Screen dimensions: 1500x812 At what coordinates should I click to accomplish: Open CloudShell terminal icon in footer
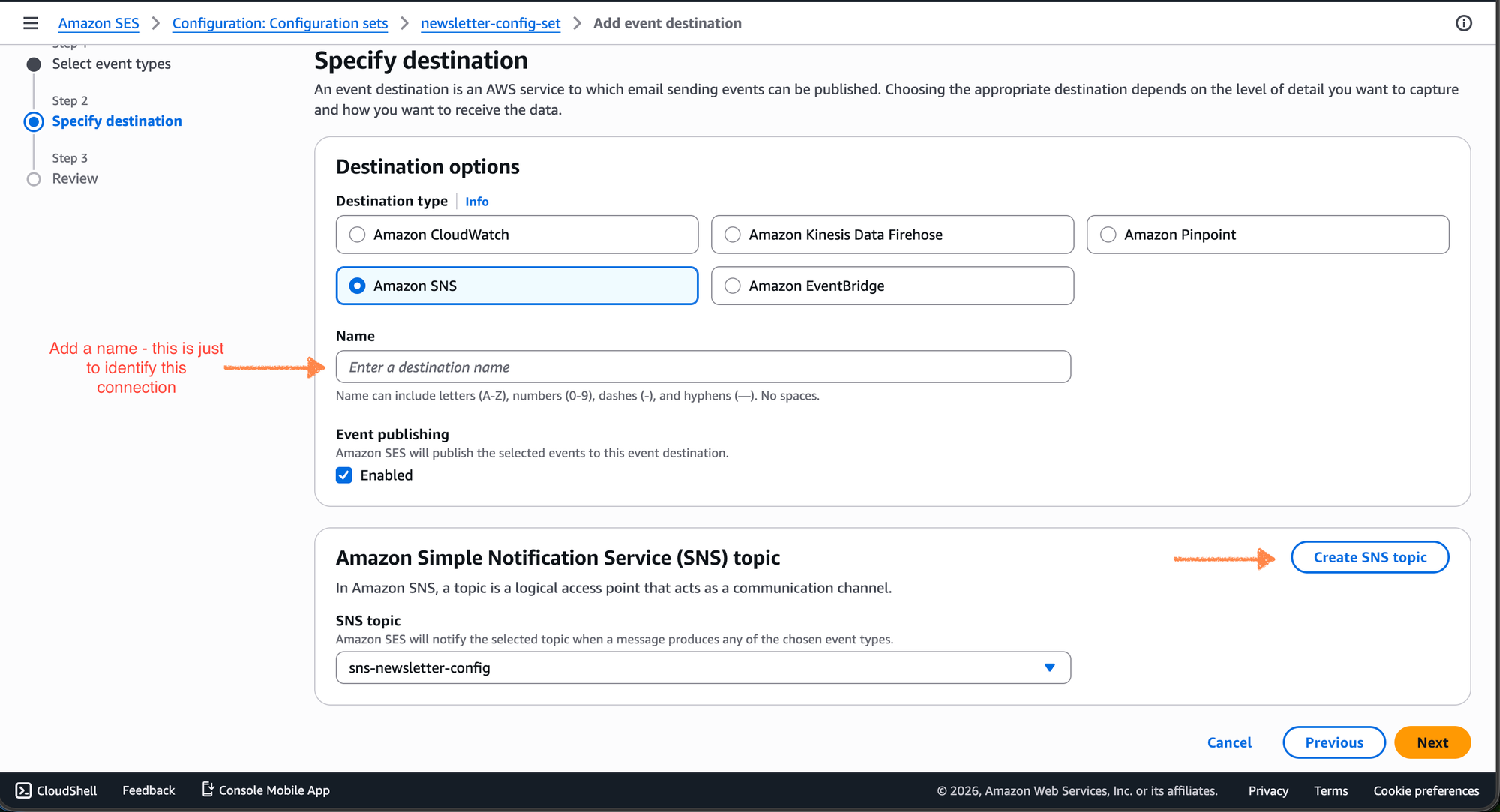point(23,790)
